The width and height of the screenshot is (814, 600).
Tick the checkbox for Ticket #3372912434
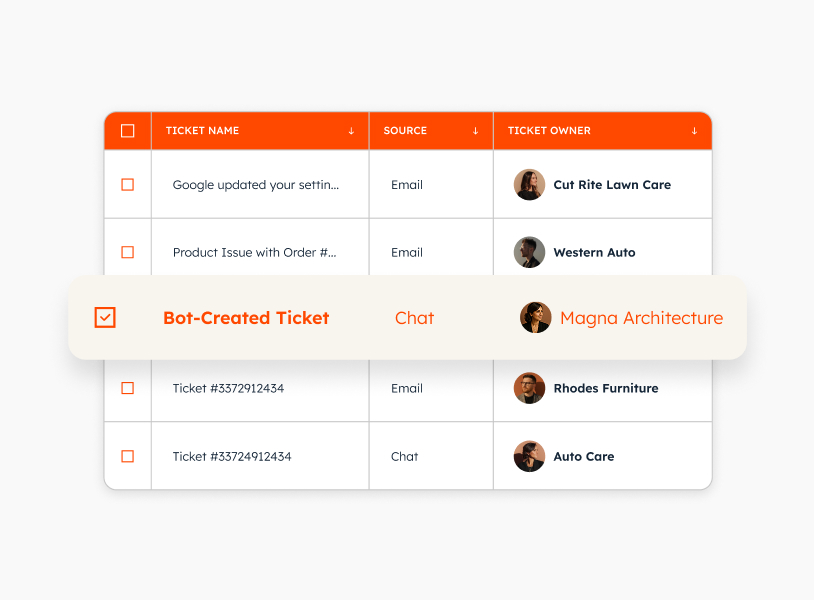[127, 388]
